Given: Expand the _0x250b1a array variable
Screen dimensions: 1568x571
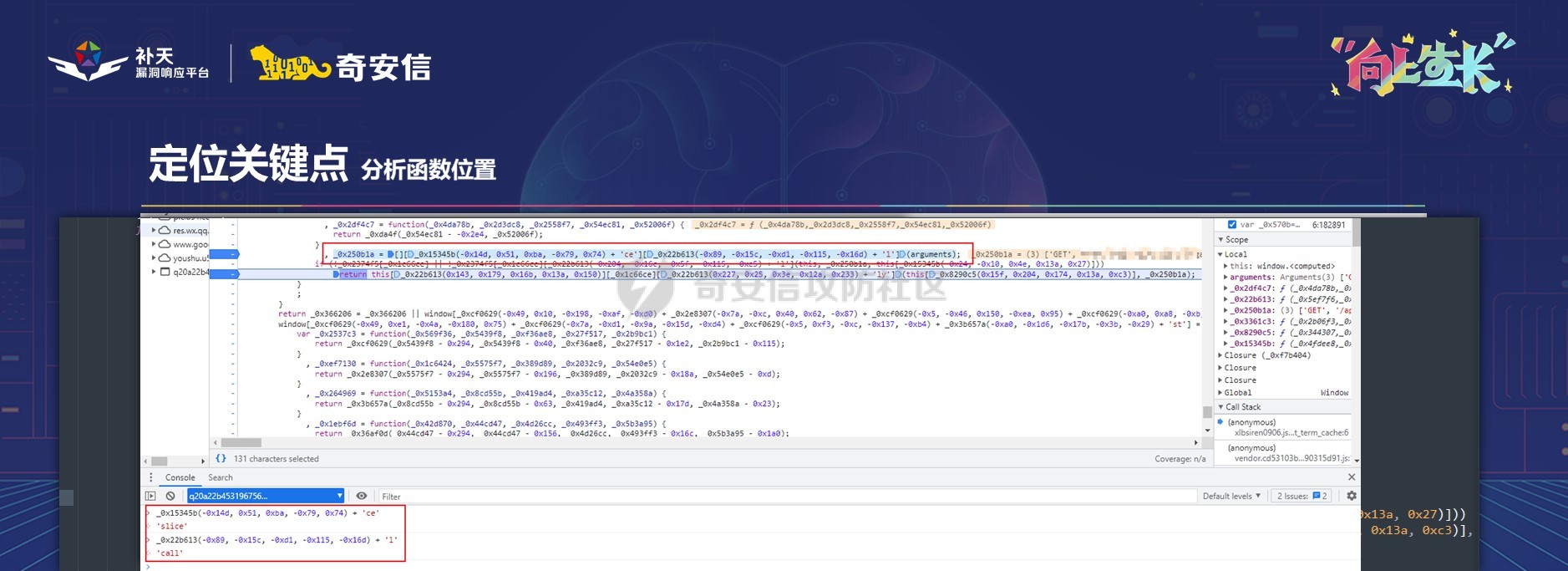Looking at the screenshot, I should 1225,310.
